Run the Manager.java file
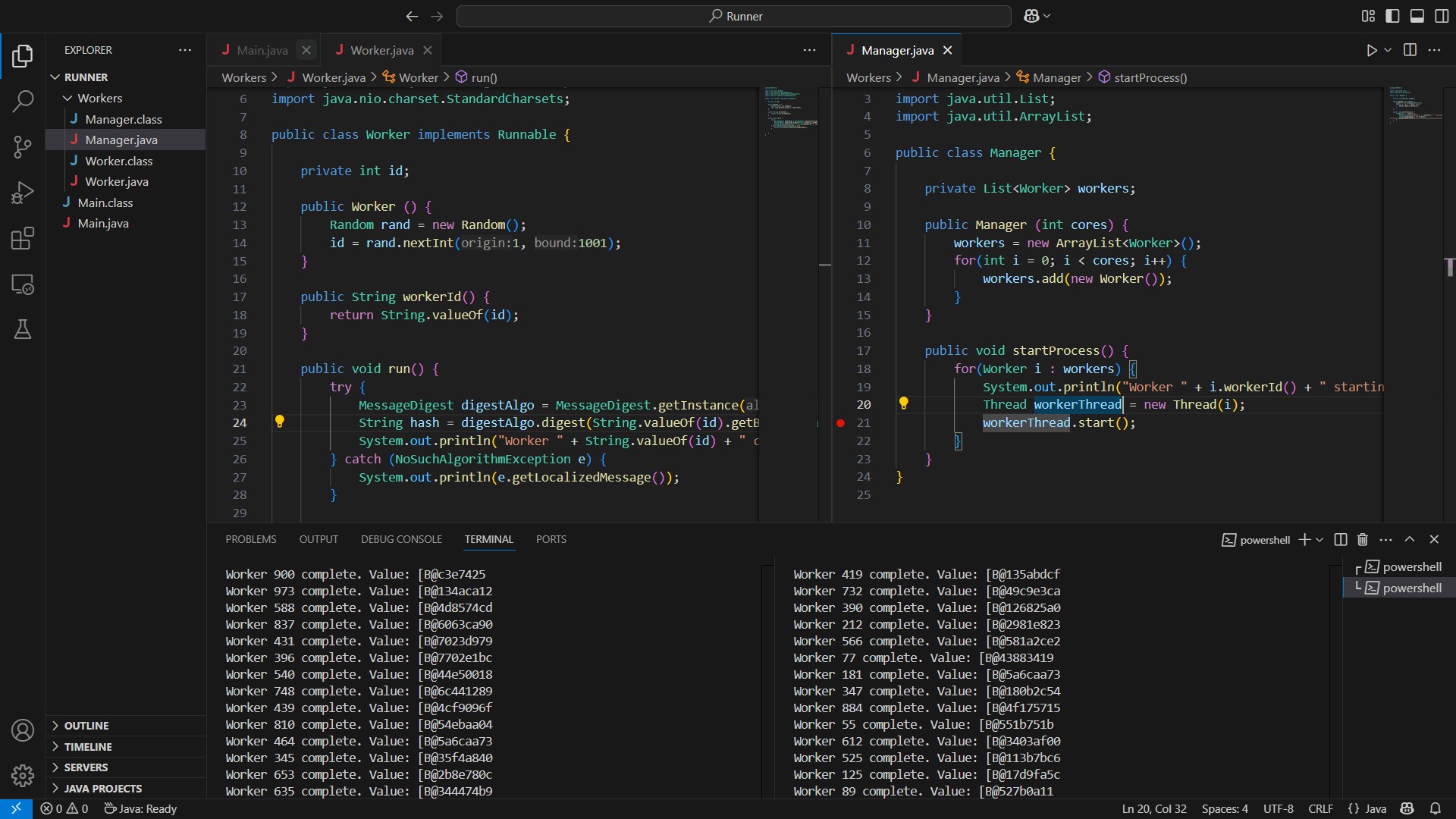The height and width of the screenshot is (819, 1456). click(x=1371, y=50)
